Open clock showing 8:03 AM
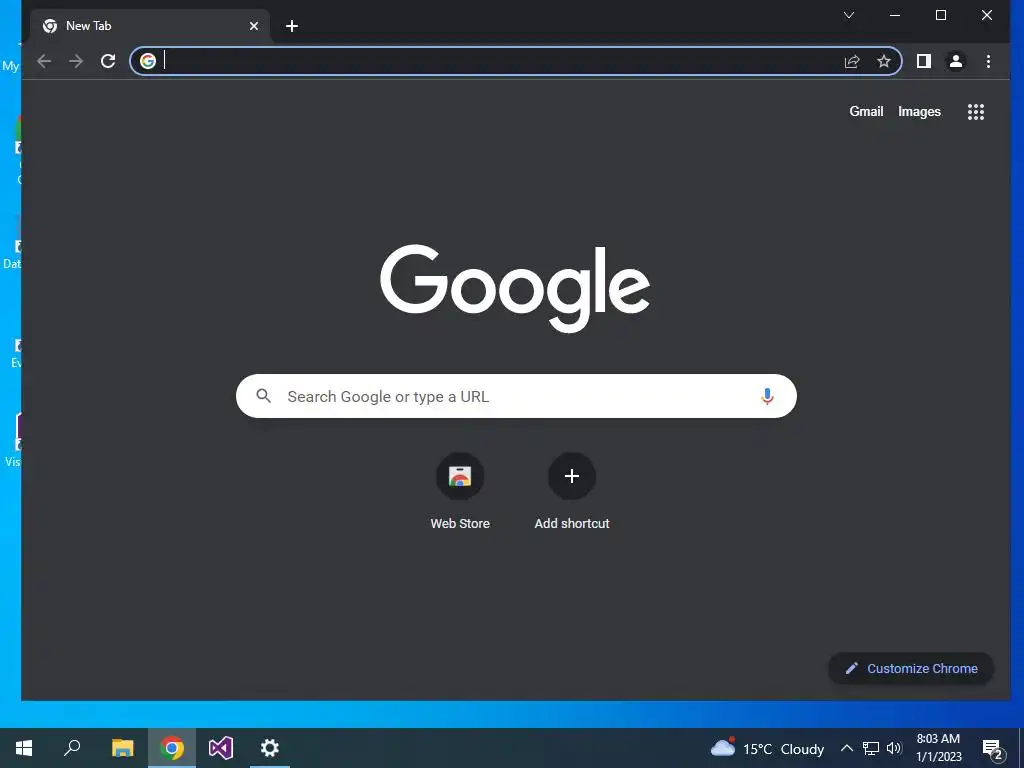This screenshot has width=1024, height=768. coord(938,748)
